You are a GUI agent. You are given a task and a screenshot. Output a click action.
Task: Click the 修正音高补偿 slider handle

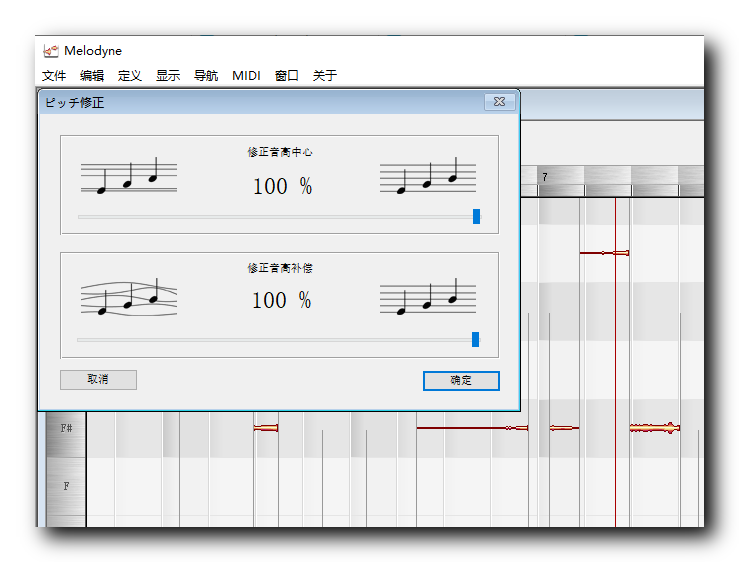point(476,339)
